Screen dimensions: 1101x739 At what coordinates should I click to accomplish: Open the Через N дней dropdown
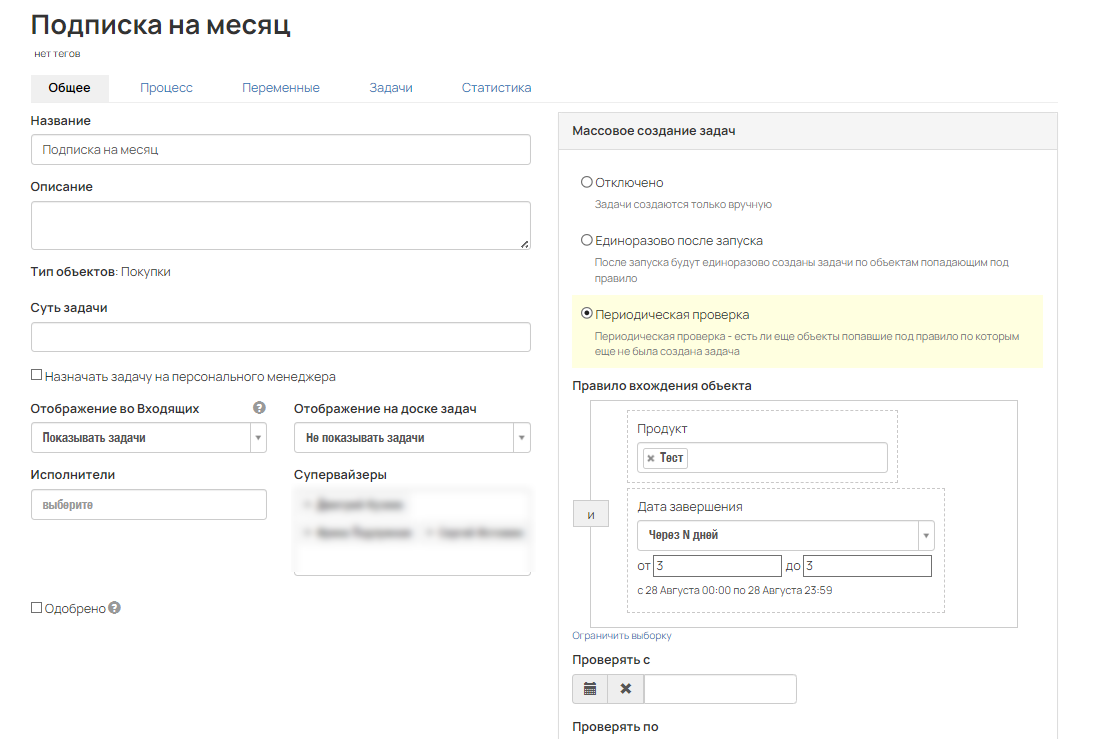tap(785, 535)
